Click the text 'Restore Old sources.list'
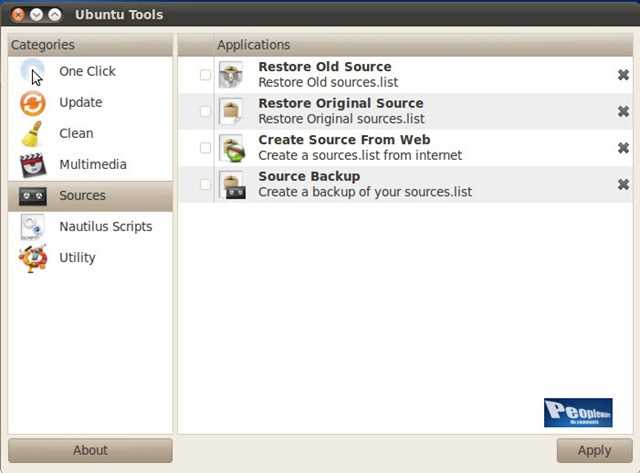The height and width of the screenshot is (473, 640). click(328, 82)
